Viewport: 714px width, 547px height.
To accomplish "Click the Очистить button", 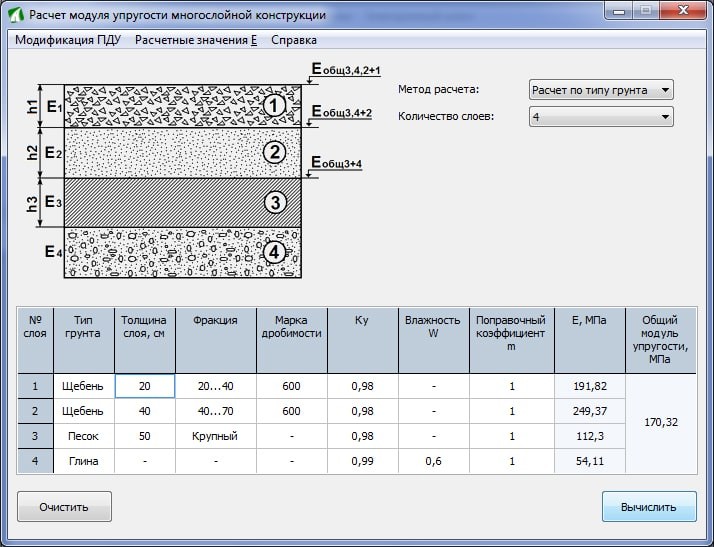I will 64,507.
